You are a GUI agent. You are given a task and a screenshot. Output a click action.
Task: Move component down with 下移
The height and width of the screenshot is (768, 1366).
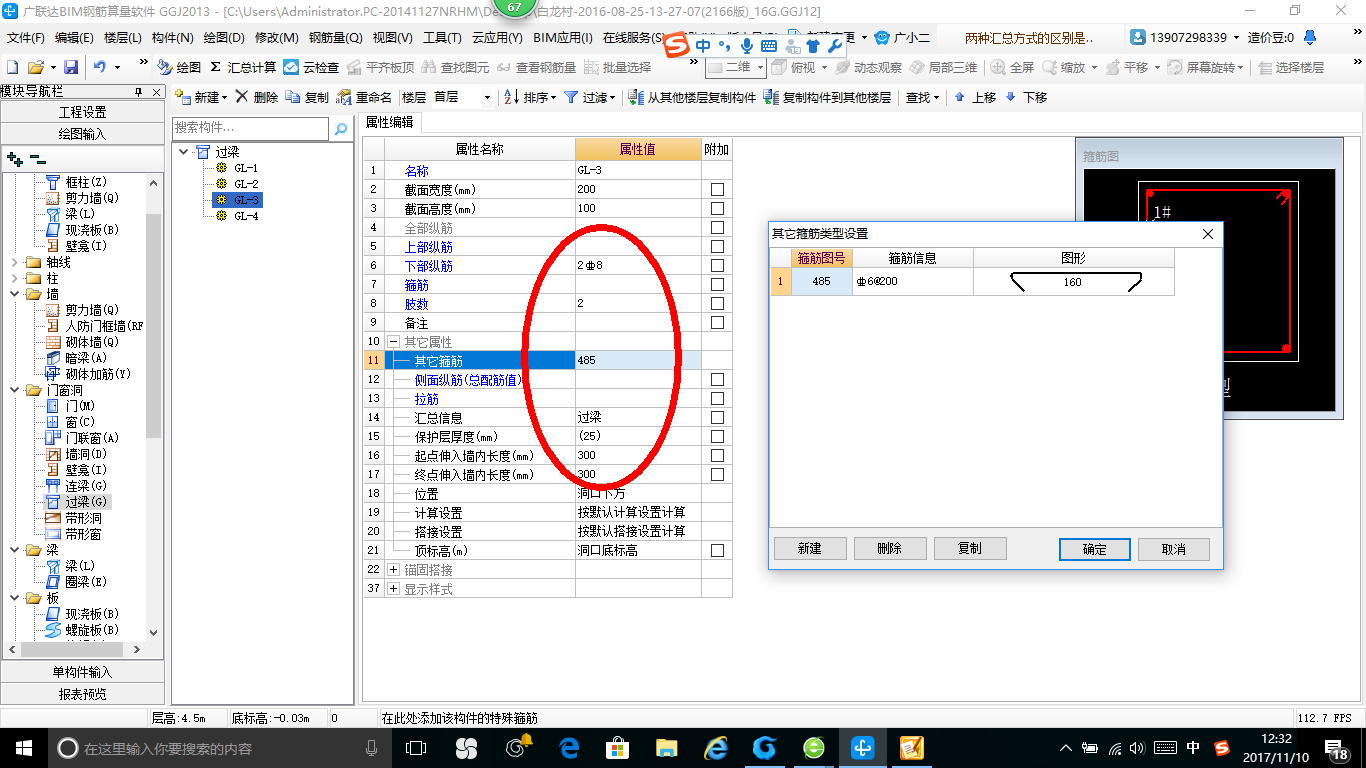click(1026, 97)
